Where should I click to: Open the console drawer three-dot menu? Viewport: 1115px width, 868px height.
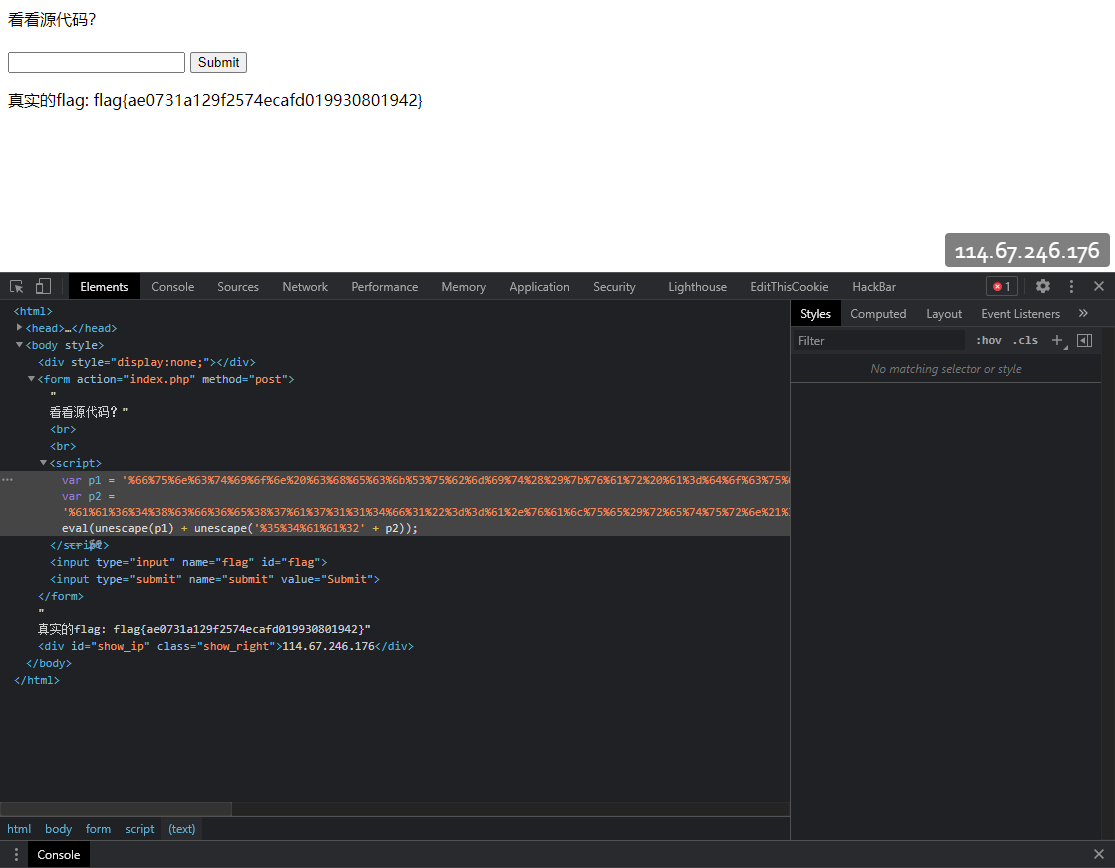coord(16,854)
